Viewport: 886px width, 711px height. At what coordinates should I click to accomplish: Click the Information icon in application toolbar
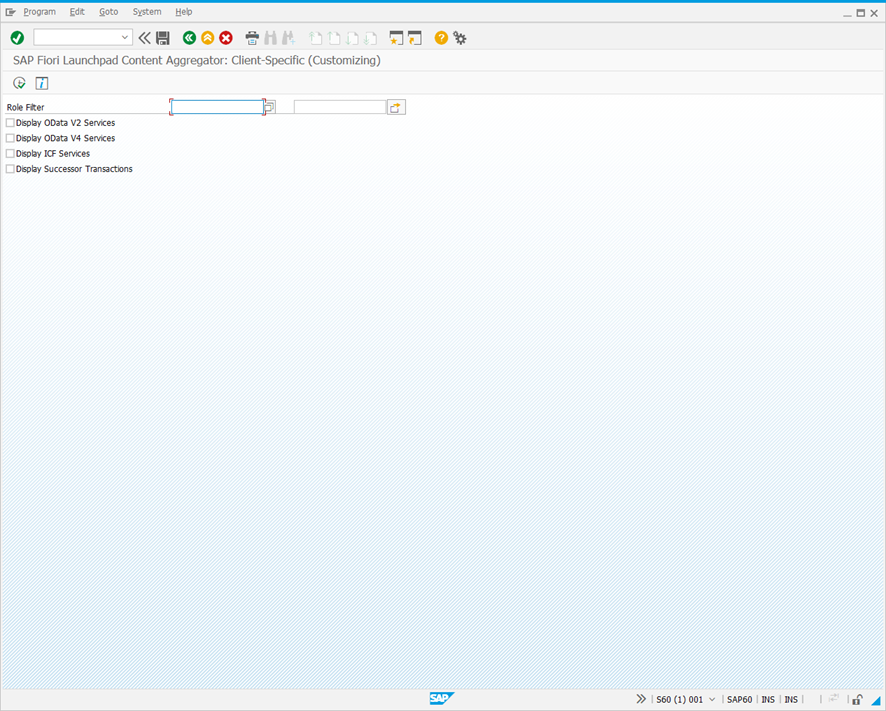[41, 83]
